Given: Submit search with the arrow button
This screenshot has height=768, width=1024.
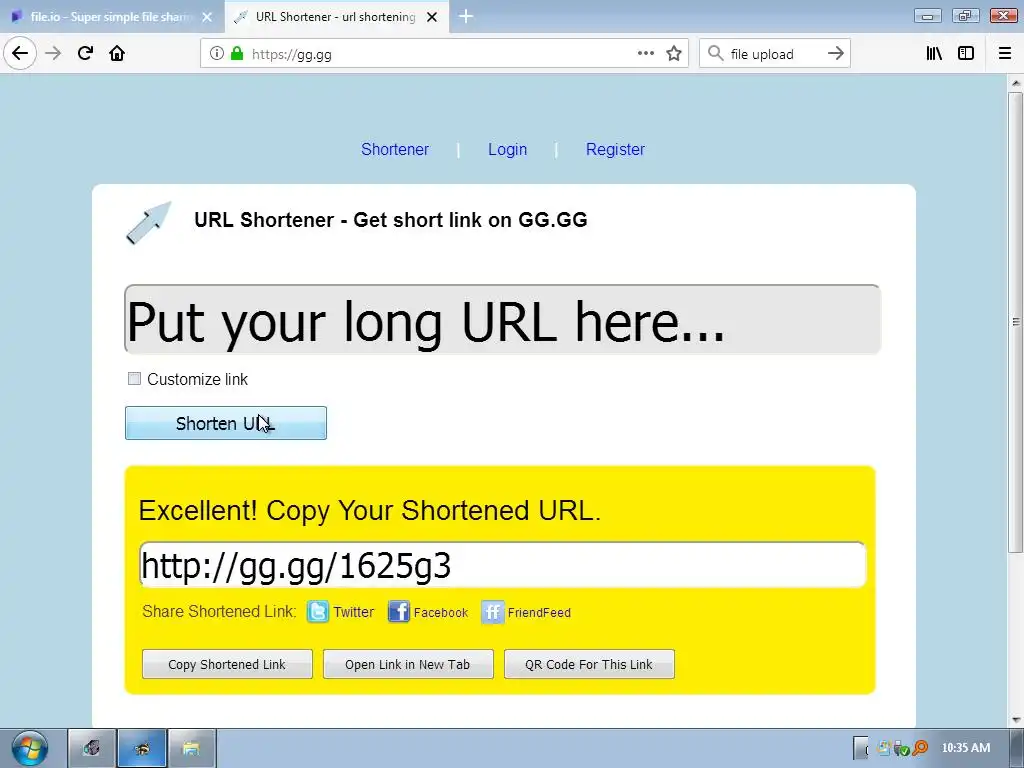Looking at the screenshot, I should [836, 54].
